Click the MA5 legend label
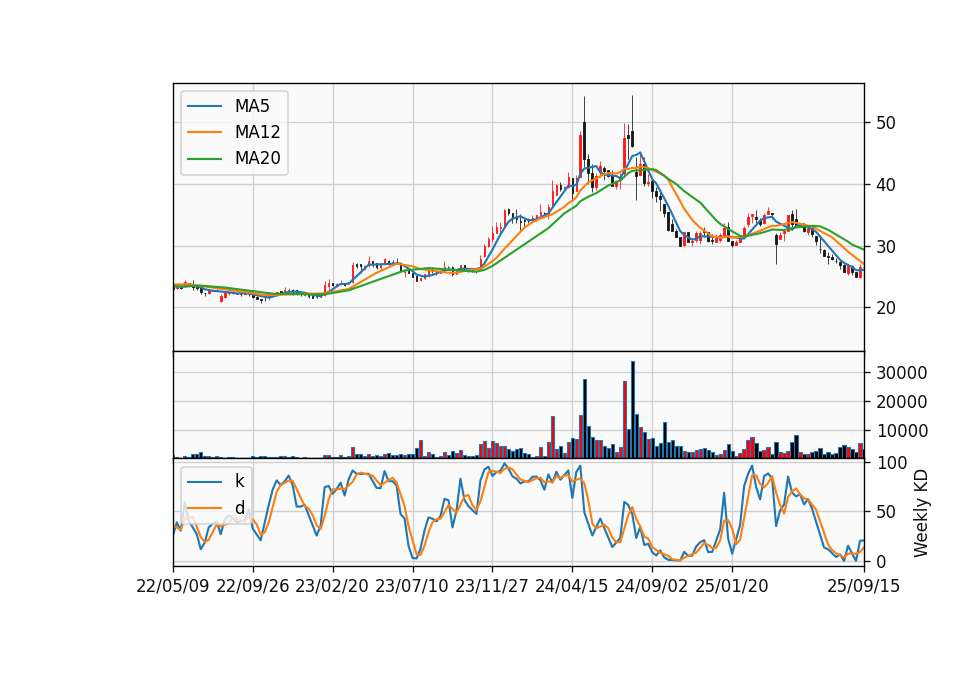 [252, 106]
